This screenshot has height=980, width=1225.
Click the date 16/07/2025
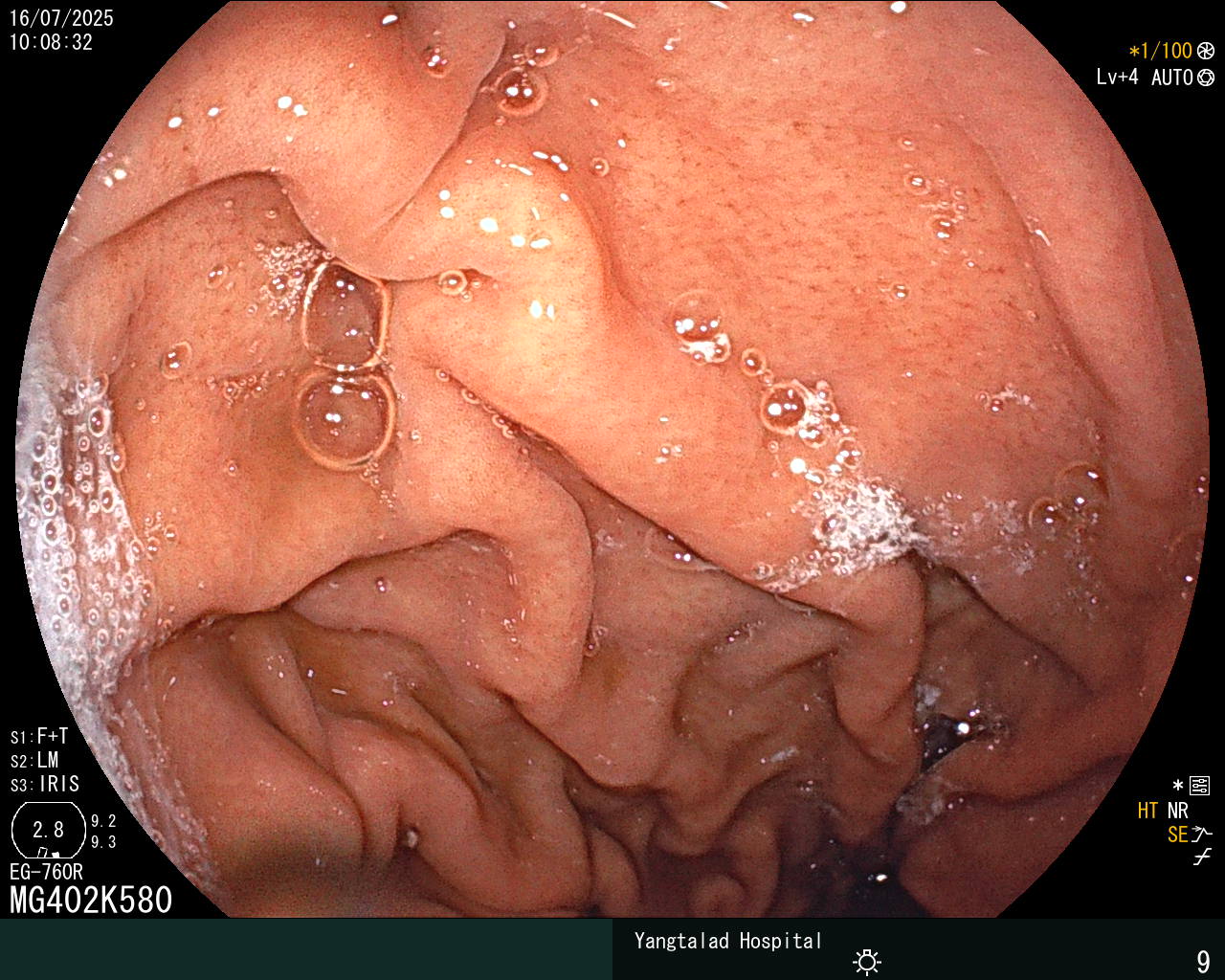point(61,18)
